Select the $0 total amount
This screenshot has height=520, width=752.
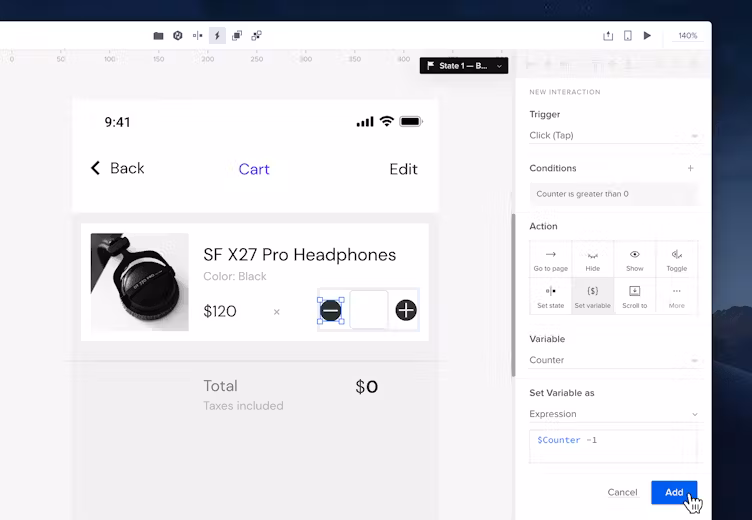[x=366, y=387]
